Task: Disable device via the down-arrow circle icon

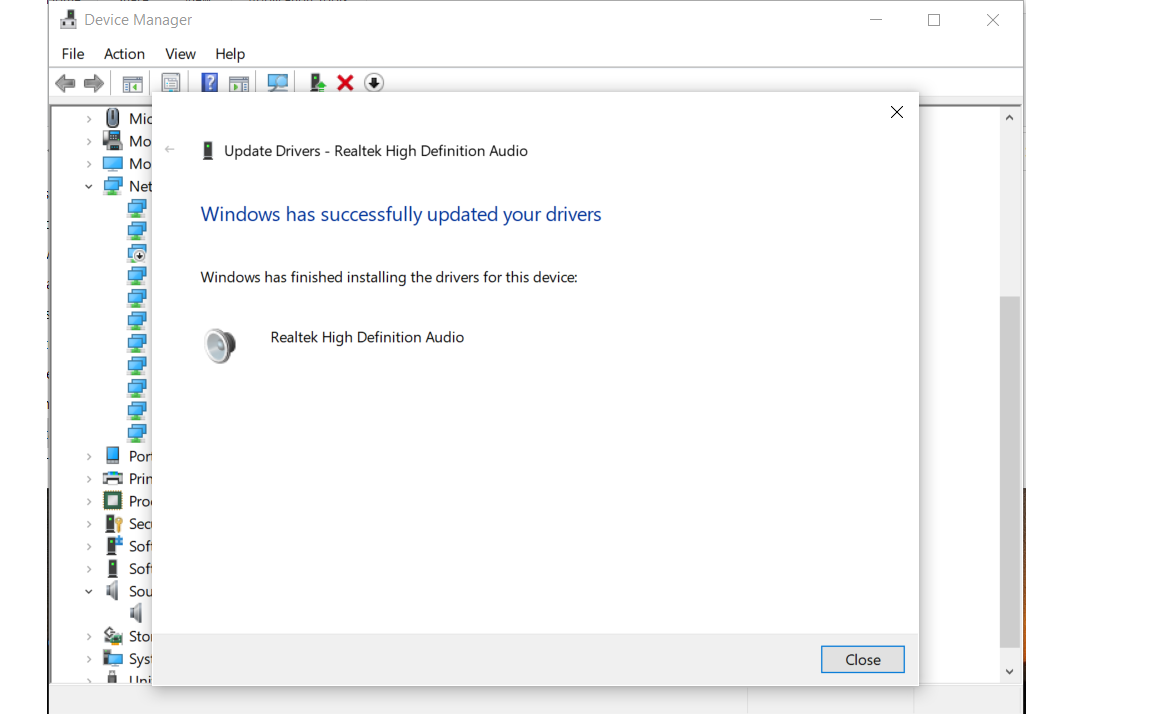Action: pos(374,83)
